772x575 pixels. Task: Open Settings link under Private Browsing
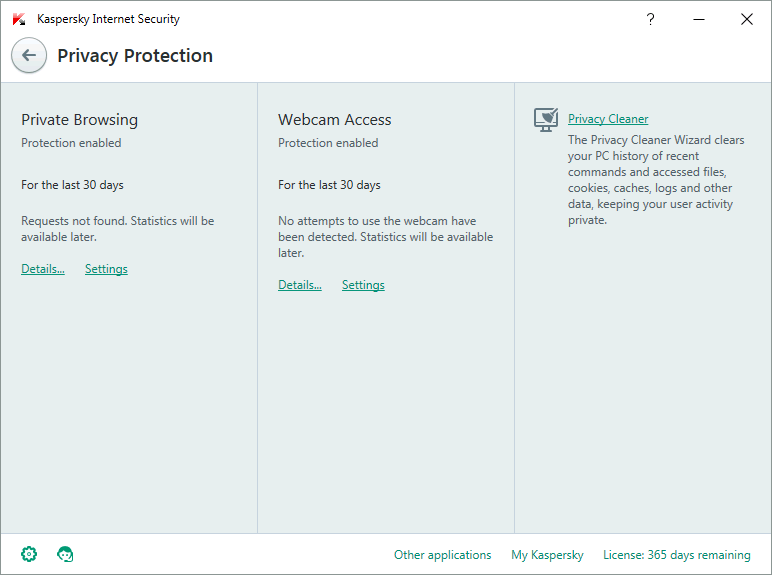point(106,269)
